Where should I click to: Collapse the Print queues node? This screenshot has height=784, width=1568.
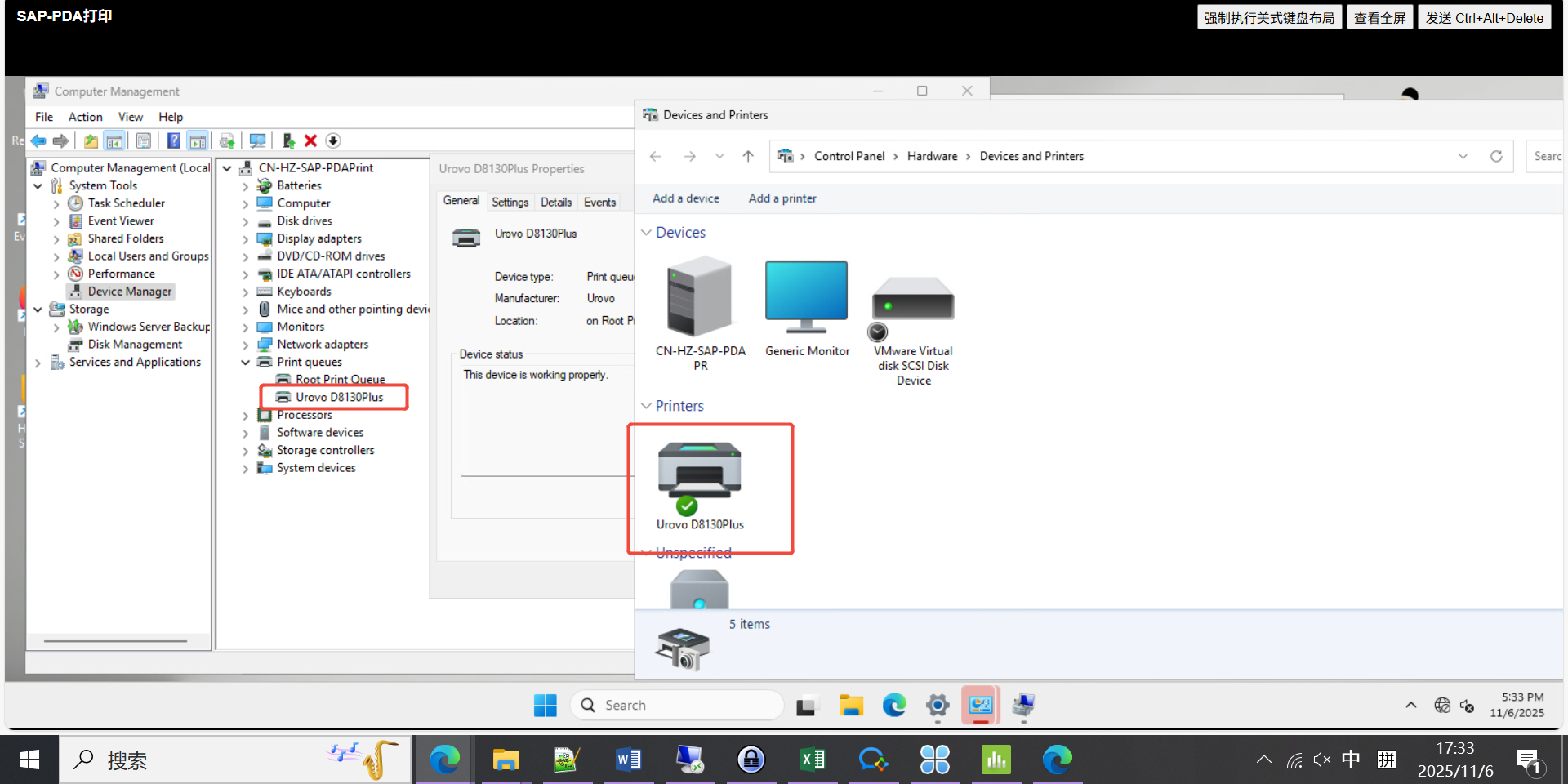point(245,363)
